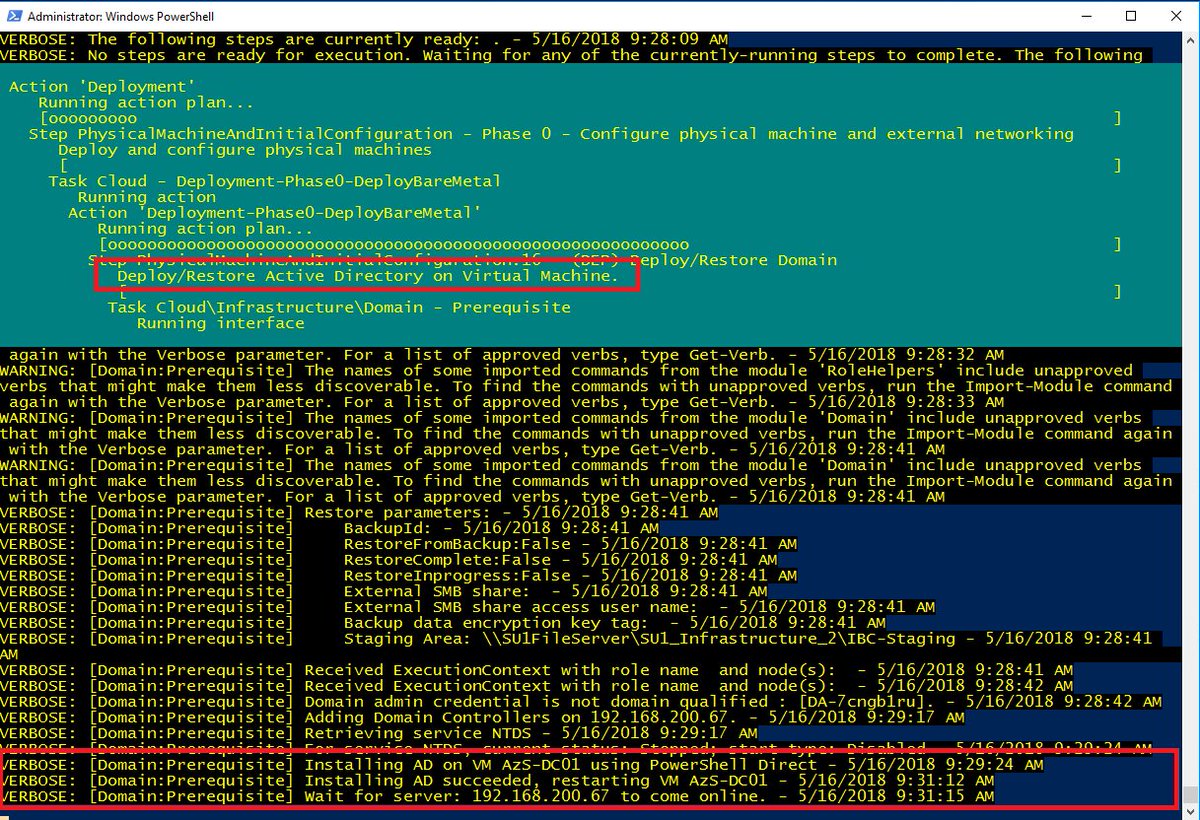The height and width of the screenshot is (820, 1200).
Task: Click the warning about module 'RoleHelpers'
Action: [586, 386]
